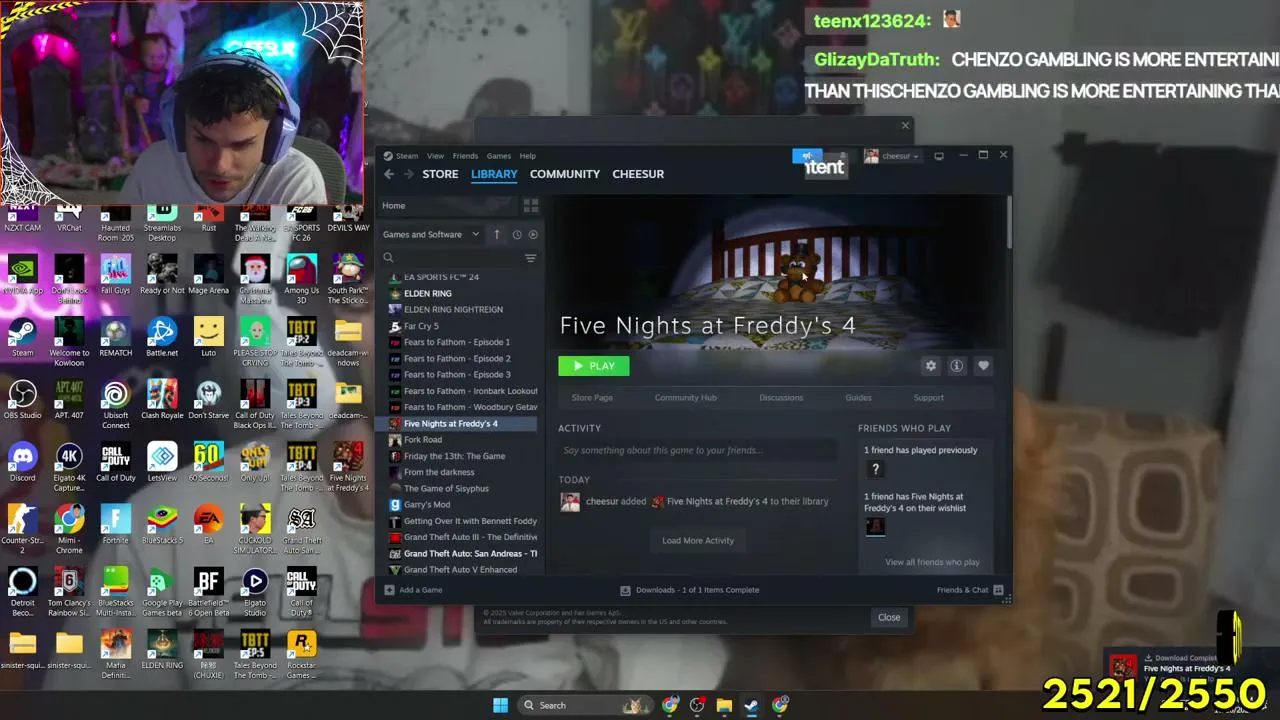The image size is (1280, 720).
Task: Click Add a Game in Steam footer
Action: pyautogui.click(x=414, y=590)
